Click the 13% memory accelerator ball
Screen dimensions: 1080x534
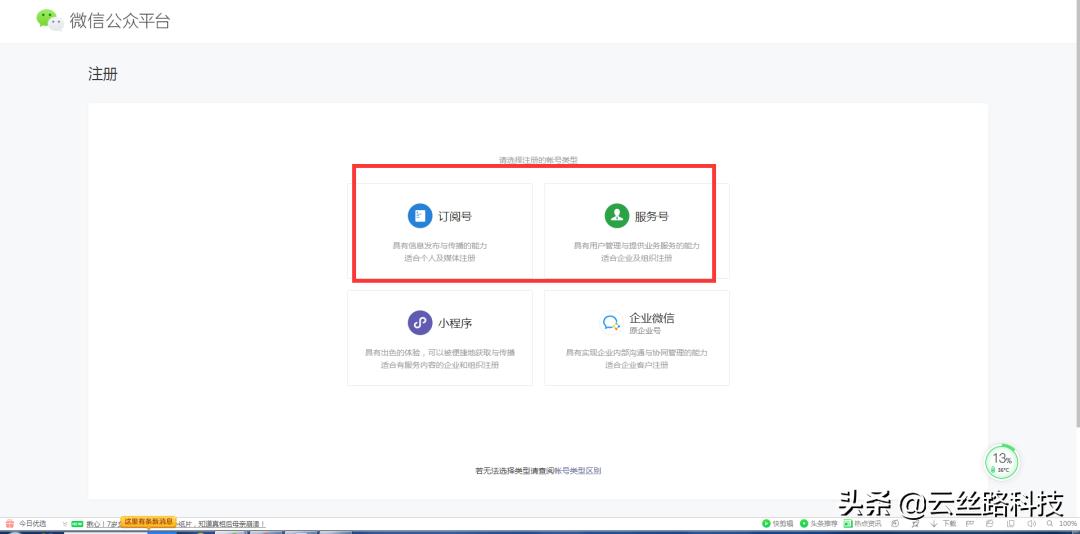point(1001,461)
